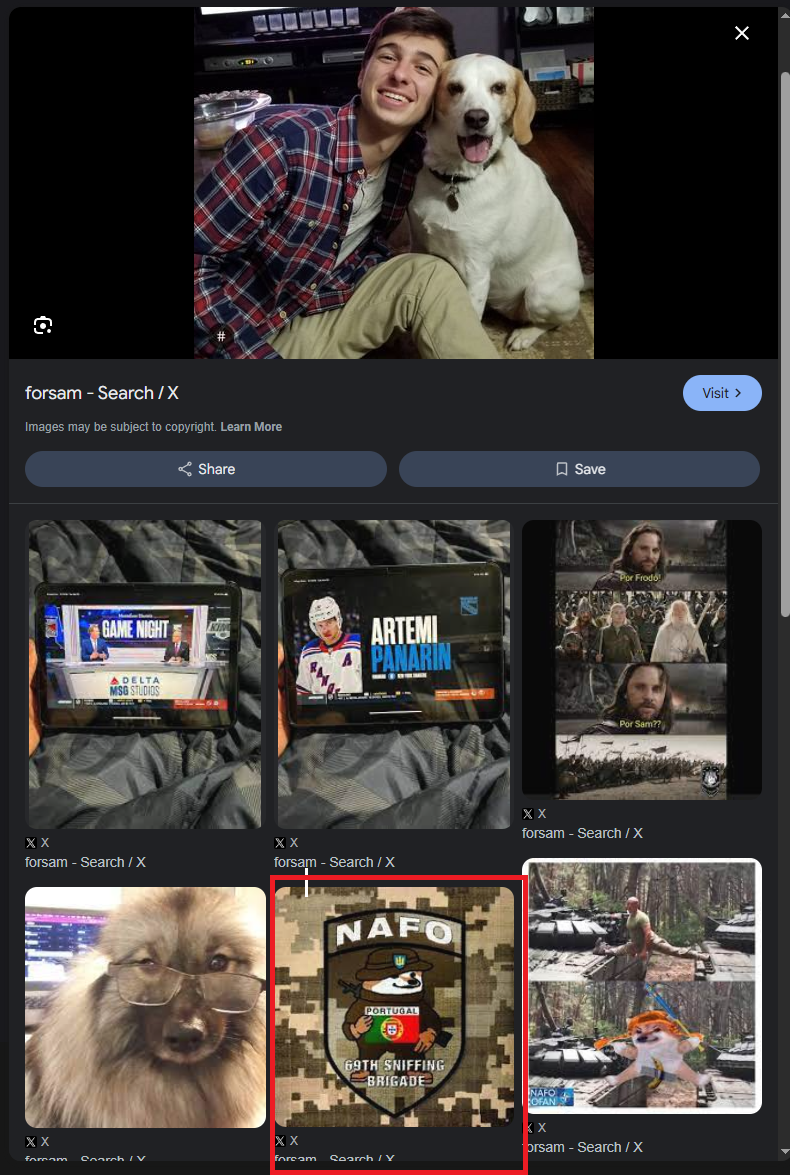790x1175 pixels.
Task: Click X source icon under dog with glasses
Action: 31,1142
